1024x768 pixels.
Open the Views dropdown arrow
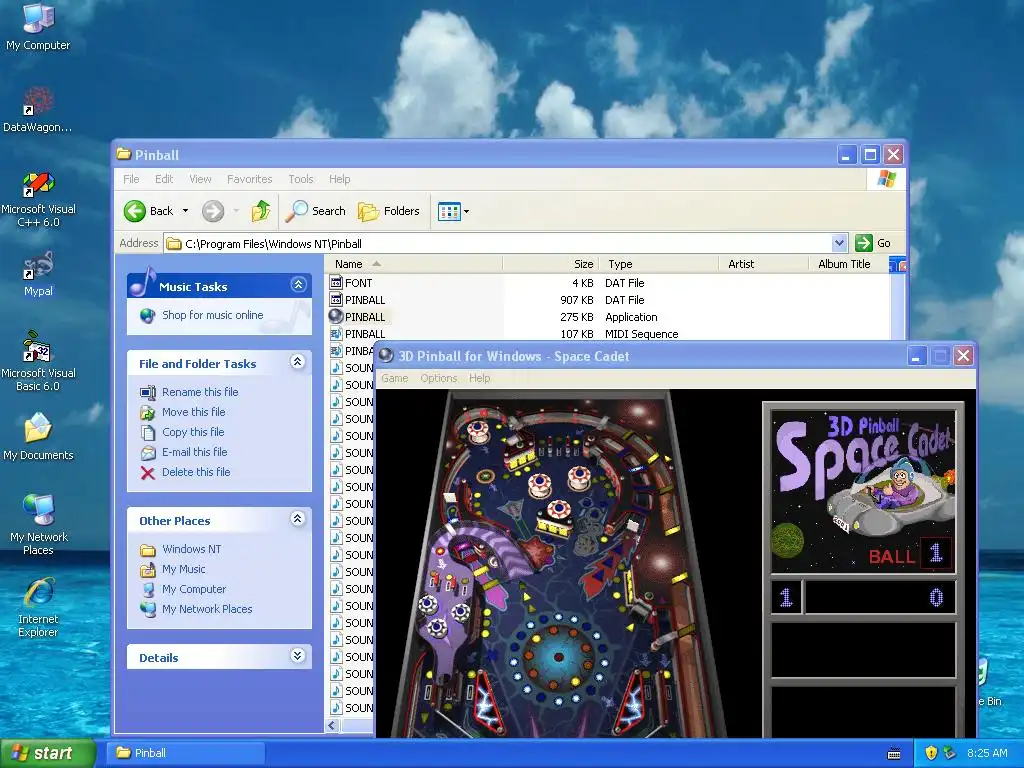(466, 212)
